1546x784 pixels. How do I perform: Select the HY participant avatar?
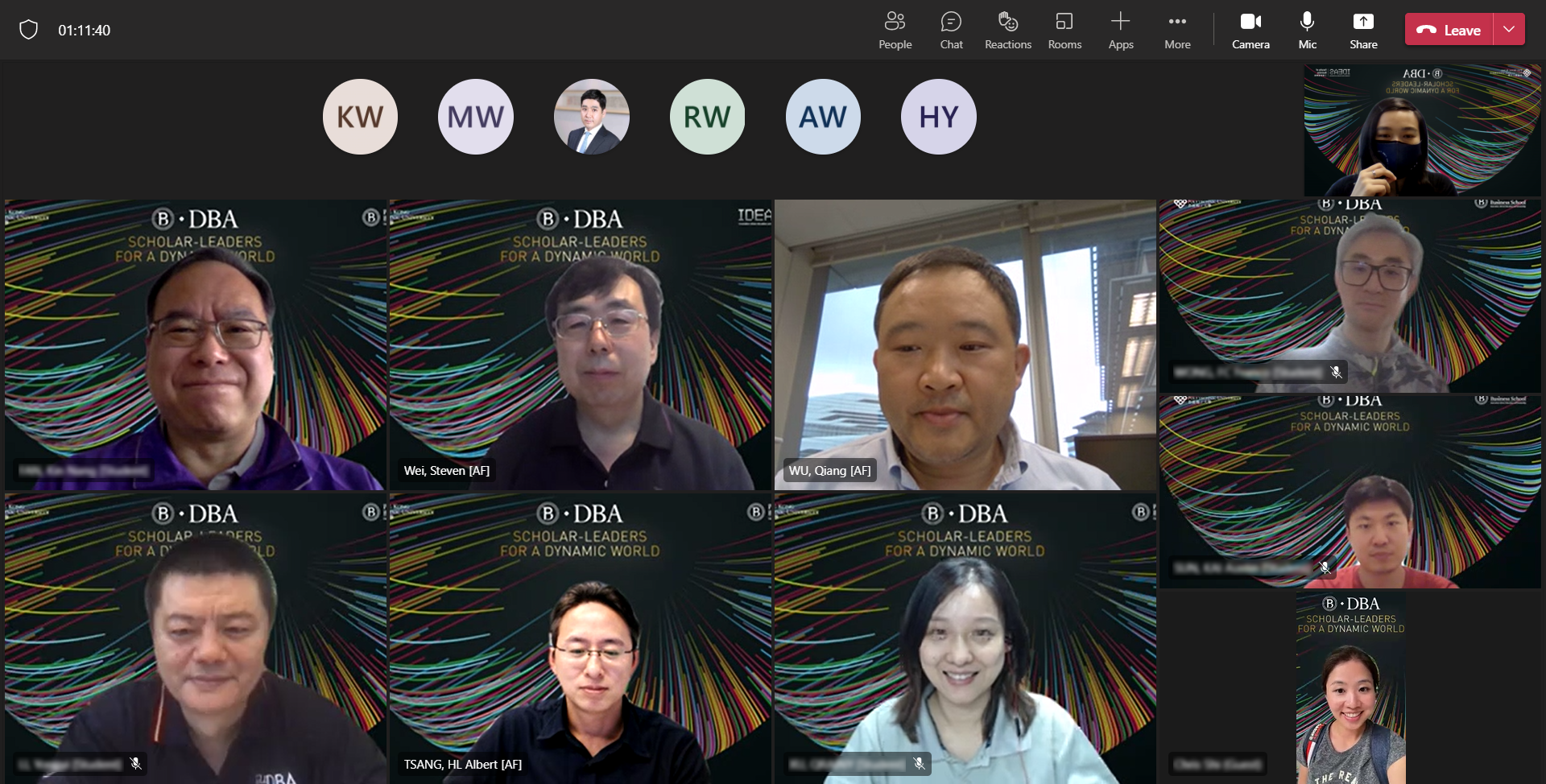pos(938,117)
